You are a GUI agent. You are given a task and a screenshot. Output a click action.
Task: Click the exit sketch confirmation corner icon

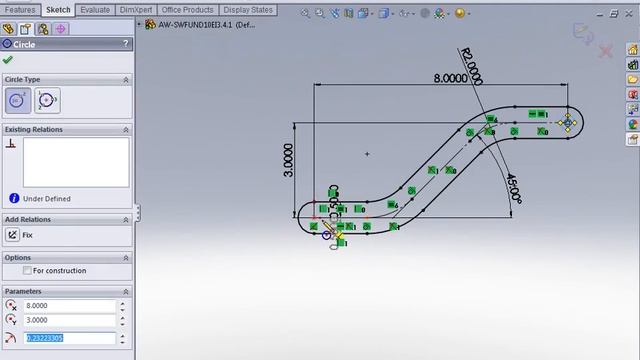[583, 33]
